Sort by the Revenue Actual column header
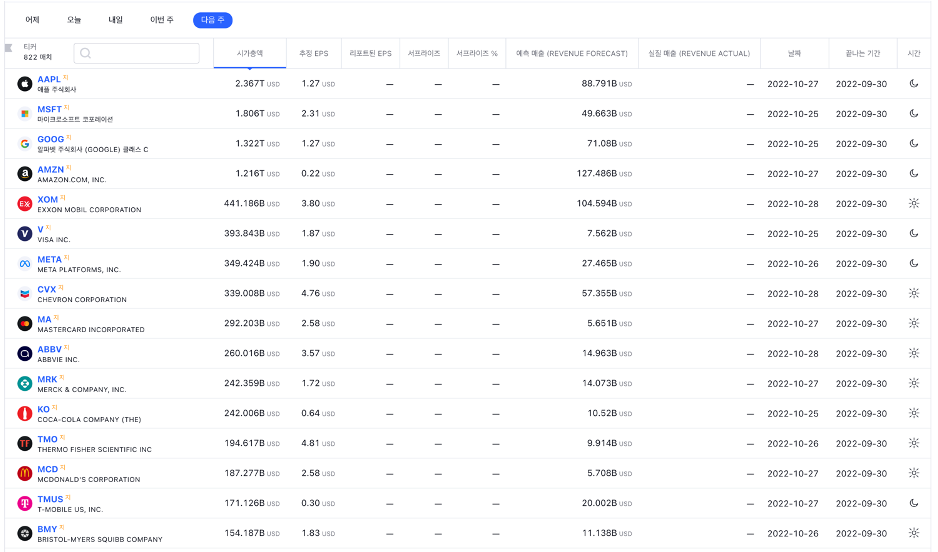Image resolution: width=938 pixels, height=552 pixels. (x=699, y=53)
